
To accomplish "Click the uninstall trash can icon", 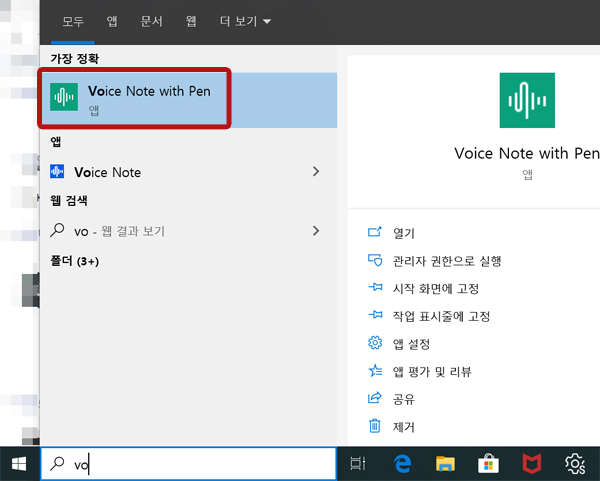I will (375, 426).
